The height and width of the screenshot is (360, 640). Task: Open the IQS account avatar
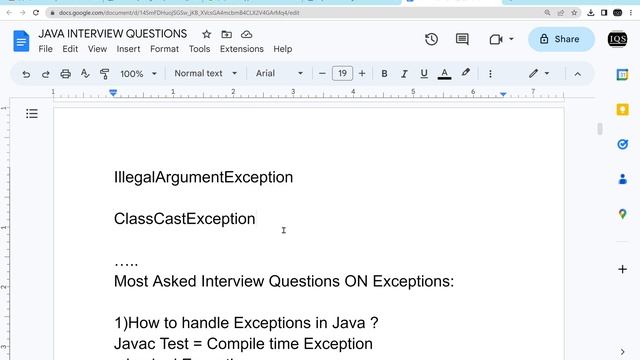(x=617, y=39)
